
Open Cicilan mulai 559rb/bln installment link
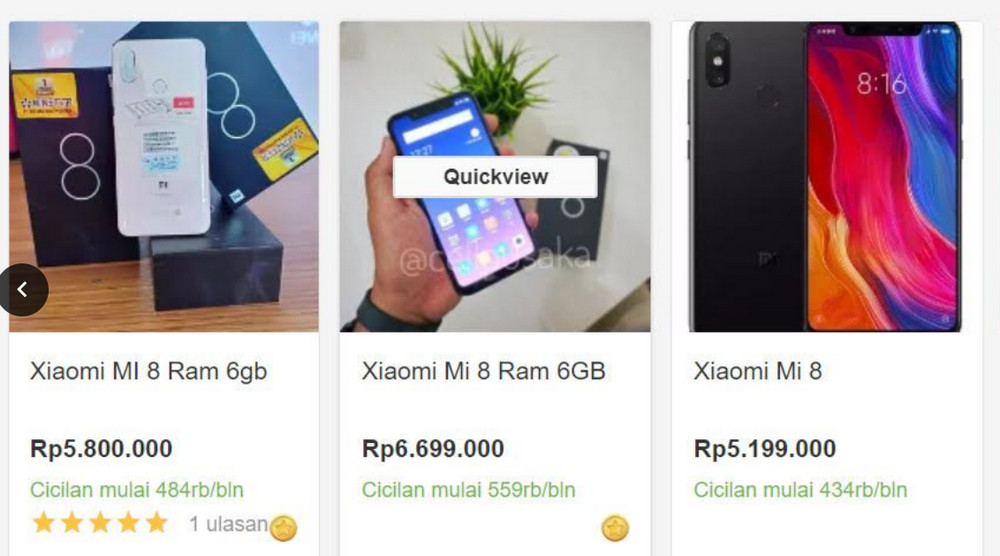coord(469,490)
